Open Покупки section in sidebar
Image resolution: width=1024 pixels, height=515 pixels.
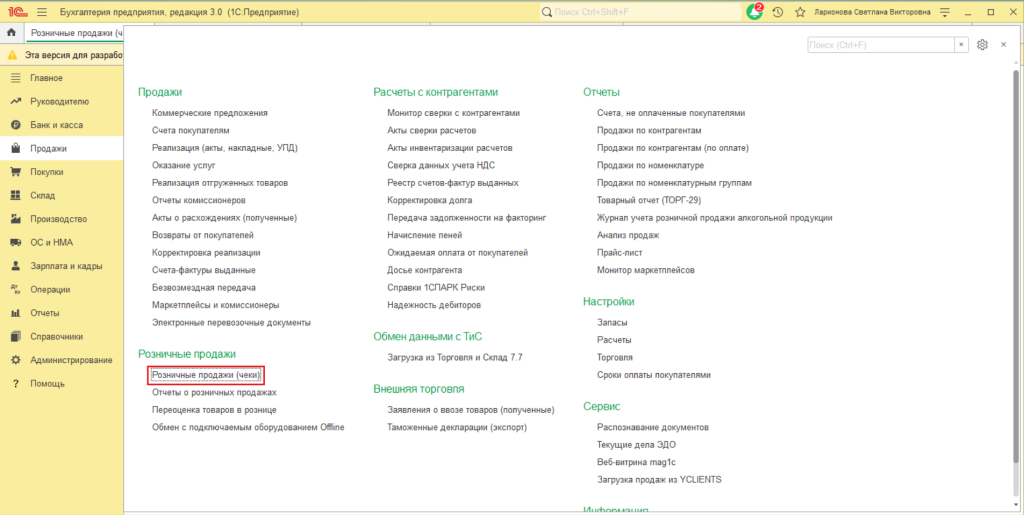point(46,172)
